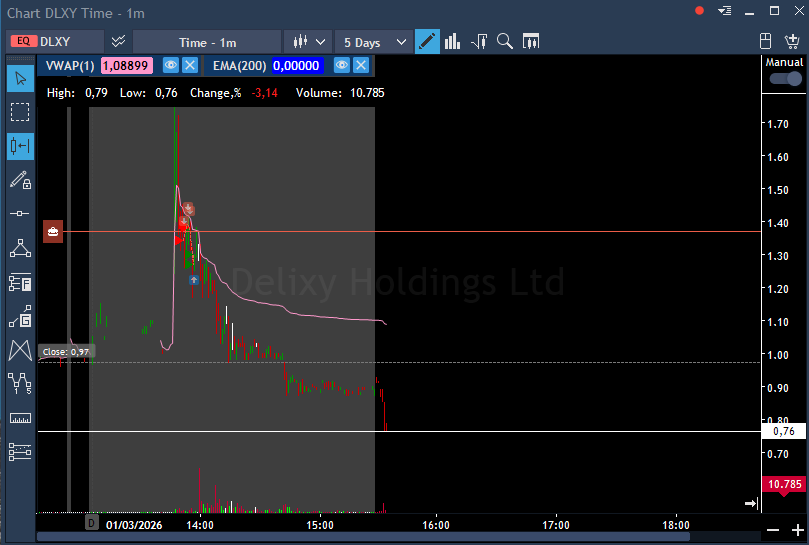Toggle the Manual scale switch
Screen dimensions: 809x545
pyautogui.click(x=785, y=79)
